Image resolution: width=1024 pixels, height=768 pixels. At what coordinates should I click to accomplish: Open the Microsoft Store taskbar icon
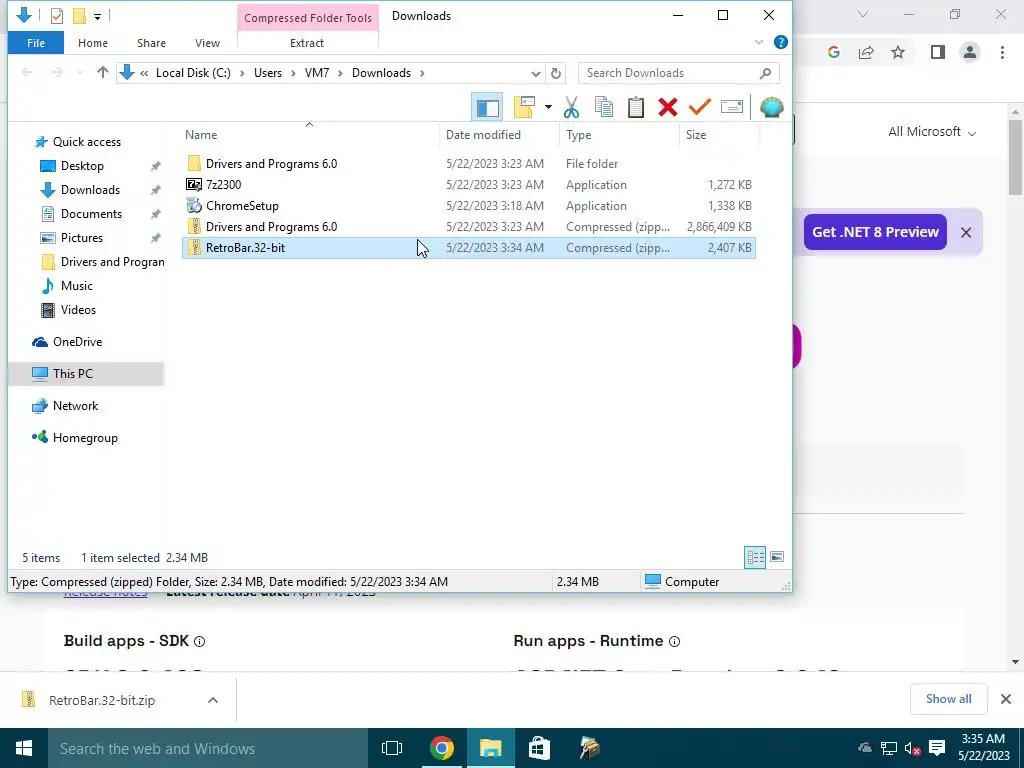539,748
